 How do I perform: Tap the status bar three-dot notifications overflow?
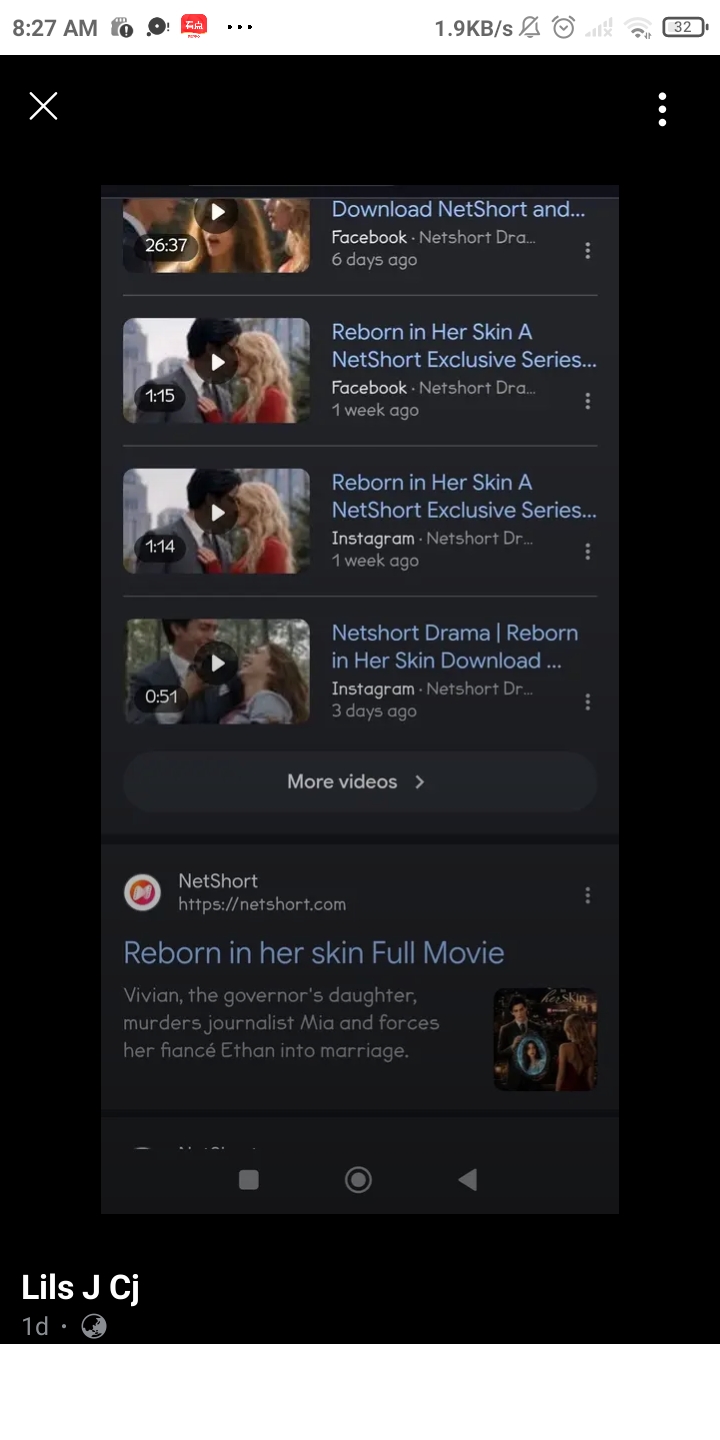240,27
